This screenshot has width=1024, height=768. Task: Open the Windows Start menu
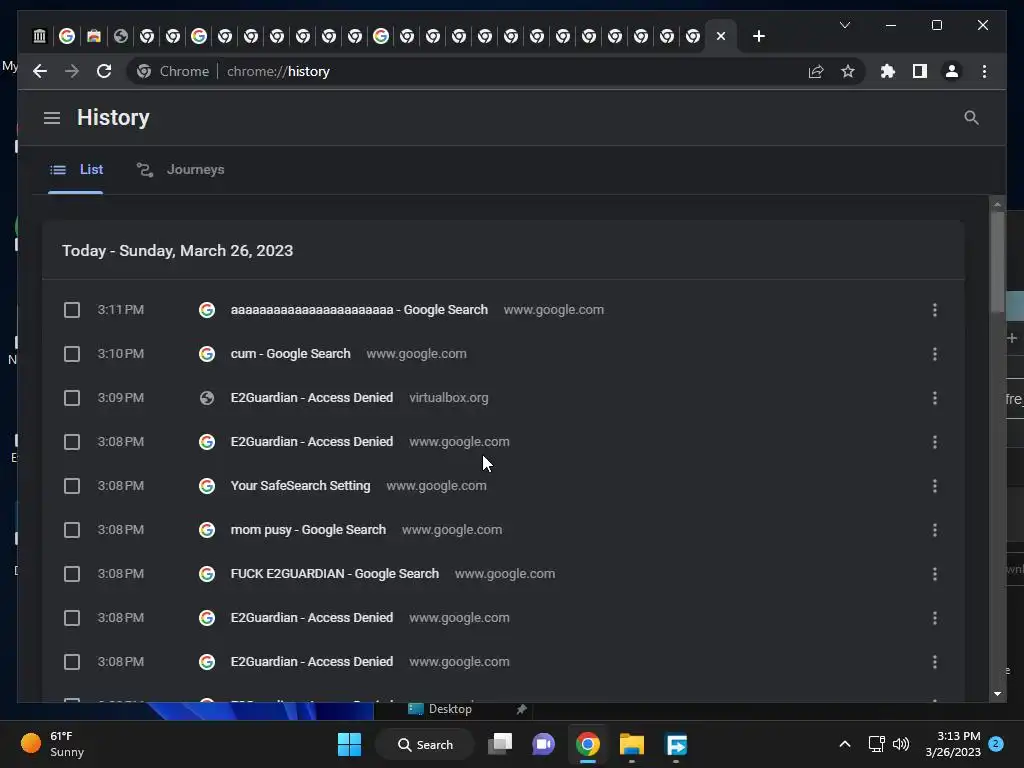[349, 744]
